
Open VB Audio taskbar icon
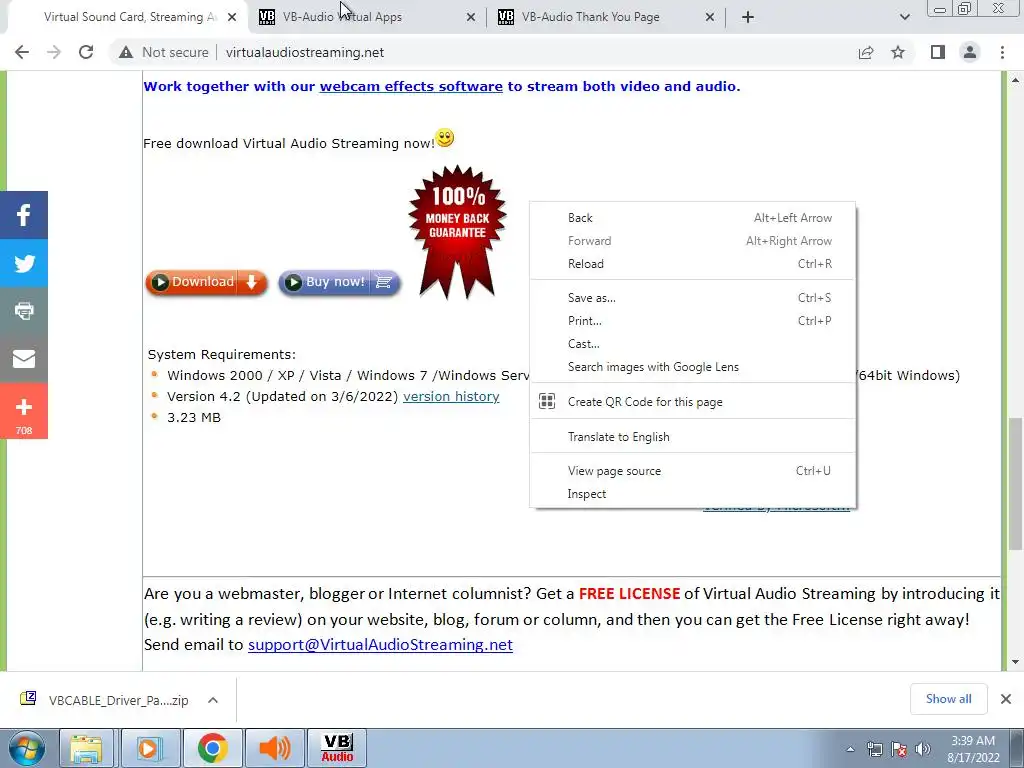[337, 748]
